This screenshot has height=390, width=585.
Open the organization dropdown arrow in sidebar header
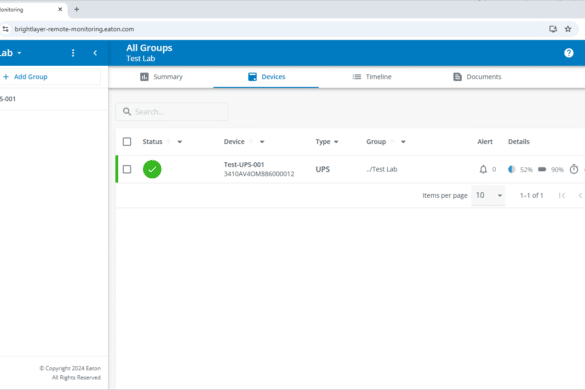19,53
